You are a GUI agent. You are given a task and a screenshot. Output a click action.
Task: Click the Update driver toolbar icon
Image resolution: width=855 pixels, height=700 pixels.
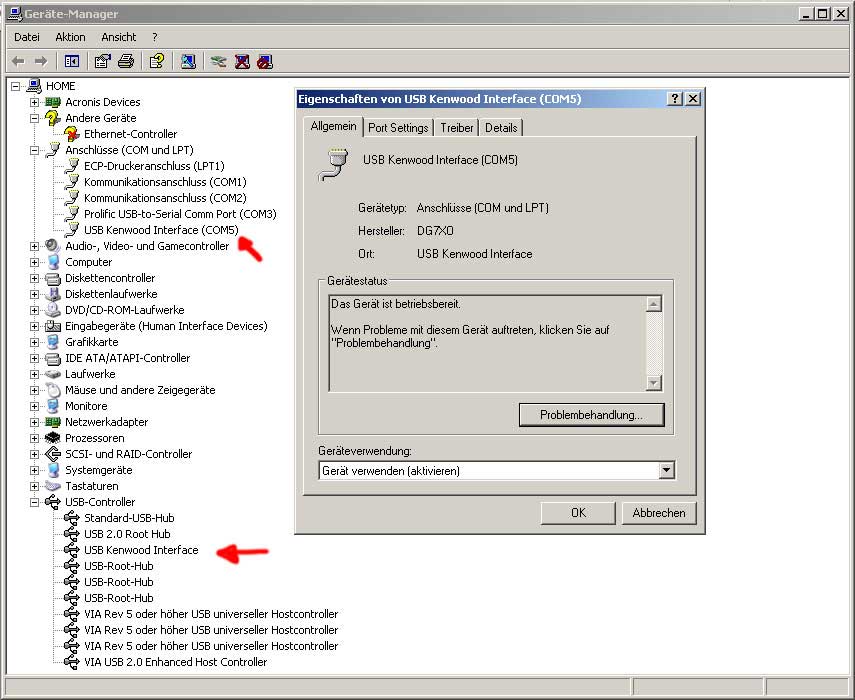click(218, 61)
